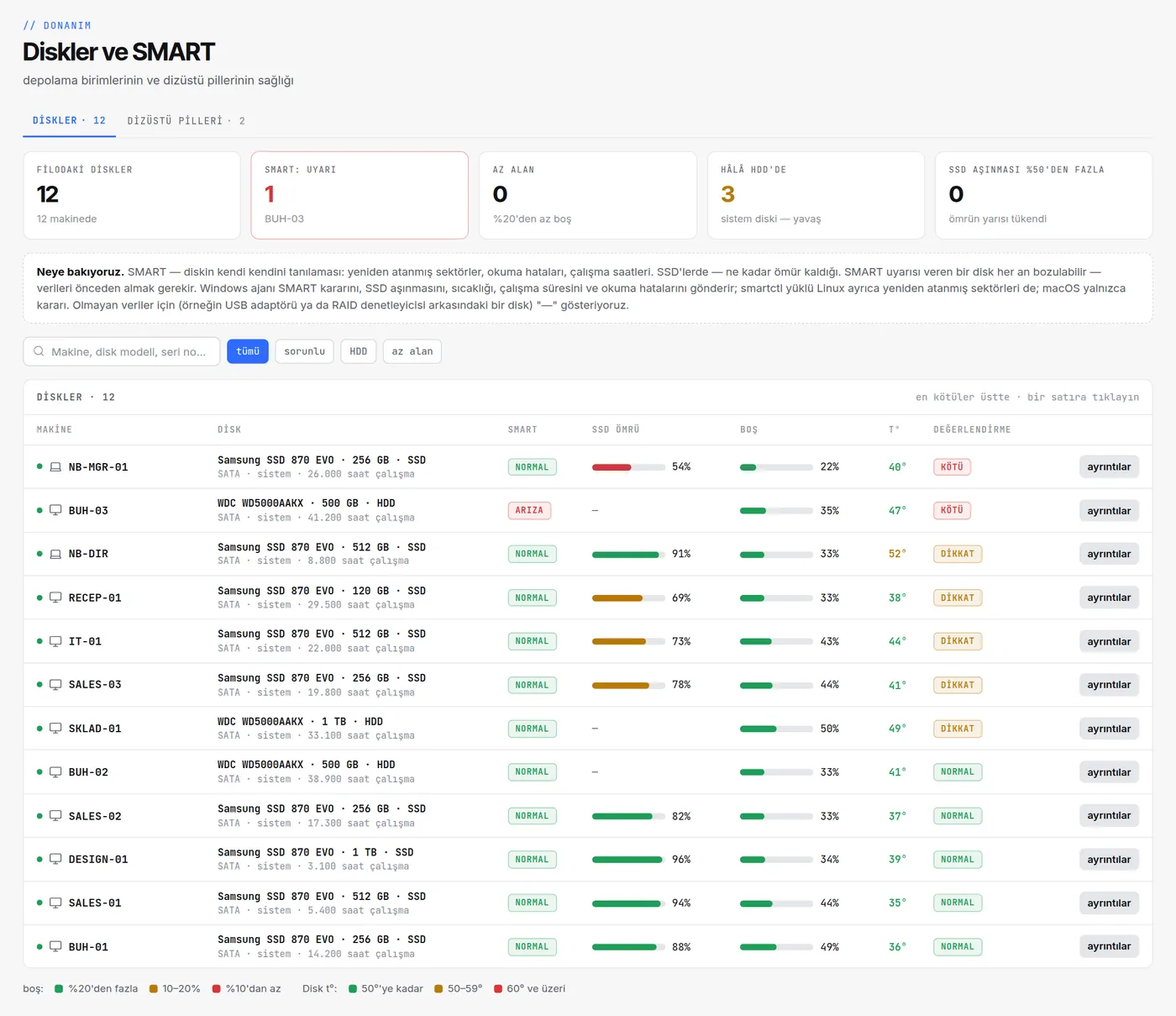Click the SMART column header
The height and width of the screenshot is (1016, 1176).
[522, 429]
